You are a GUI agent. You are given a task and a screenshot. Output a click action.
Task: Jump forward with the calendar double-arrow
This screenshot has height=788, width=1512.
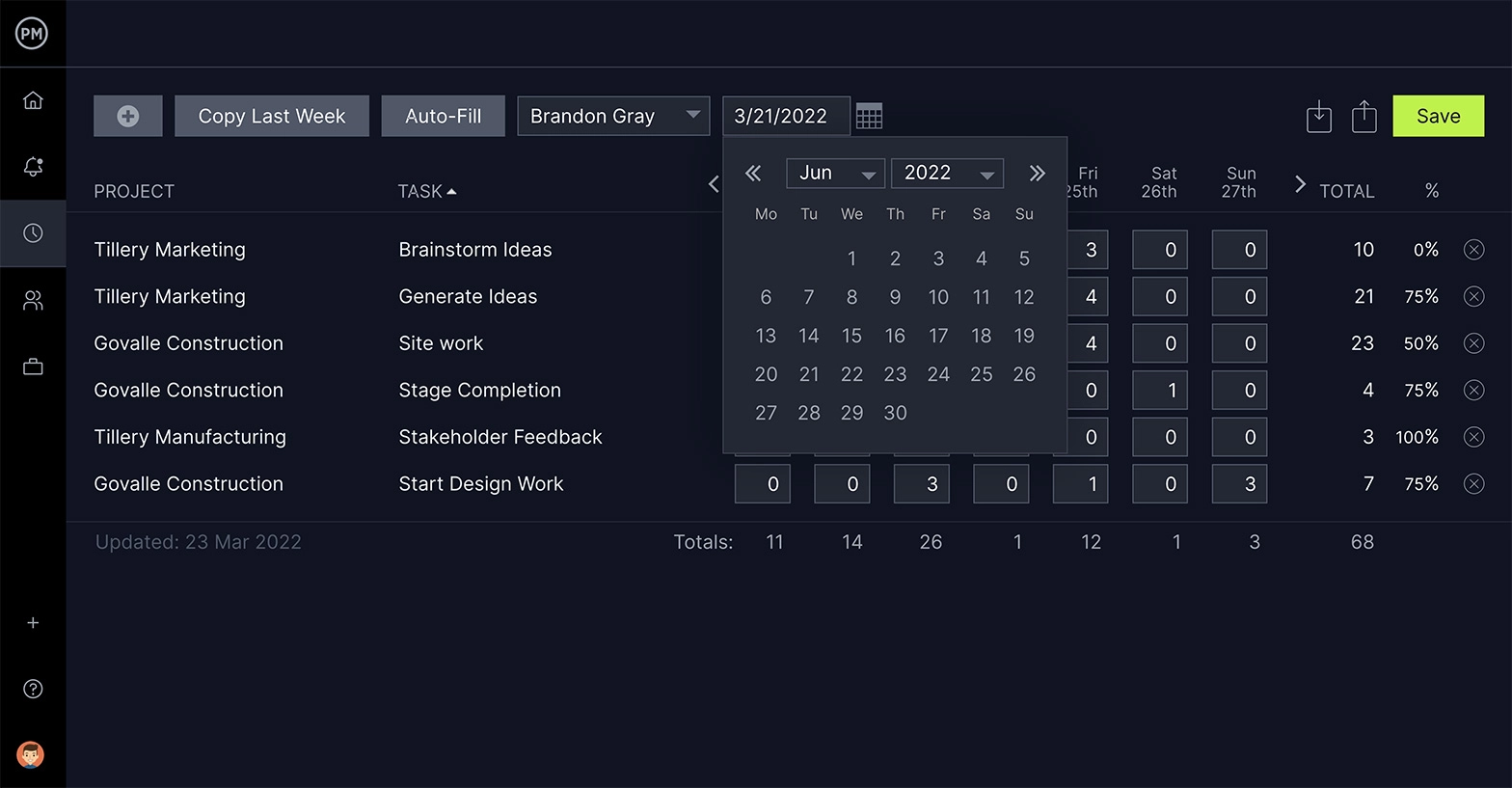pos(1037,174)
